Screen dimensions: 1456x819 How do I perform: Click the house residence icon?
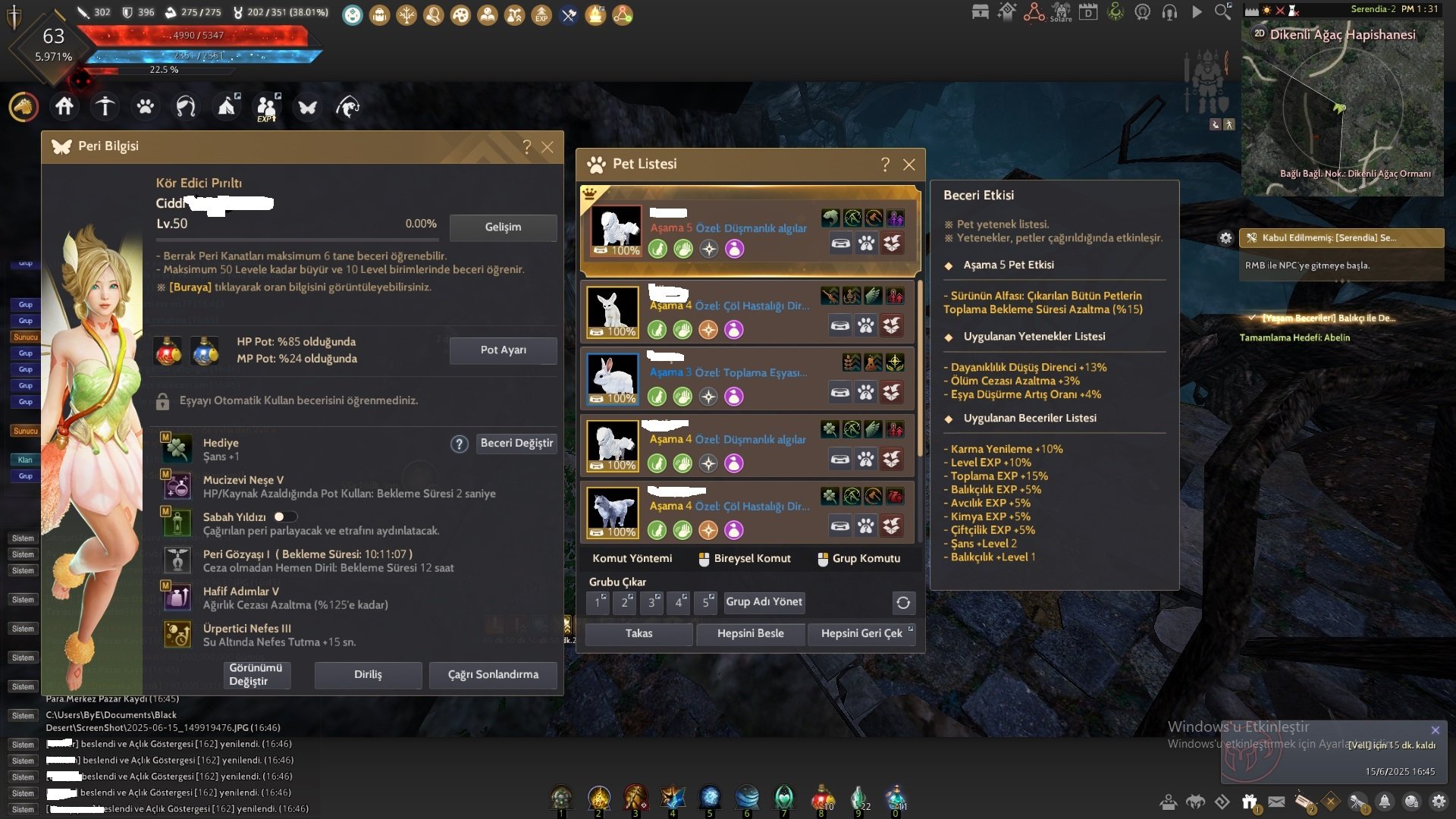pyautogui.click(x=64, y=107)
